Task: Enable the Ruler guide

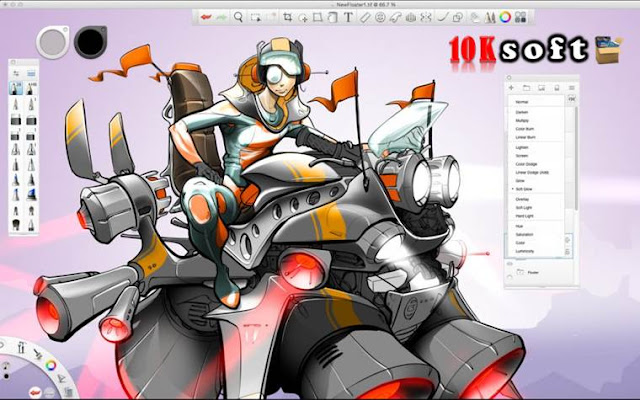Action: pos(364,17)
